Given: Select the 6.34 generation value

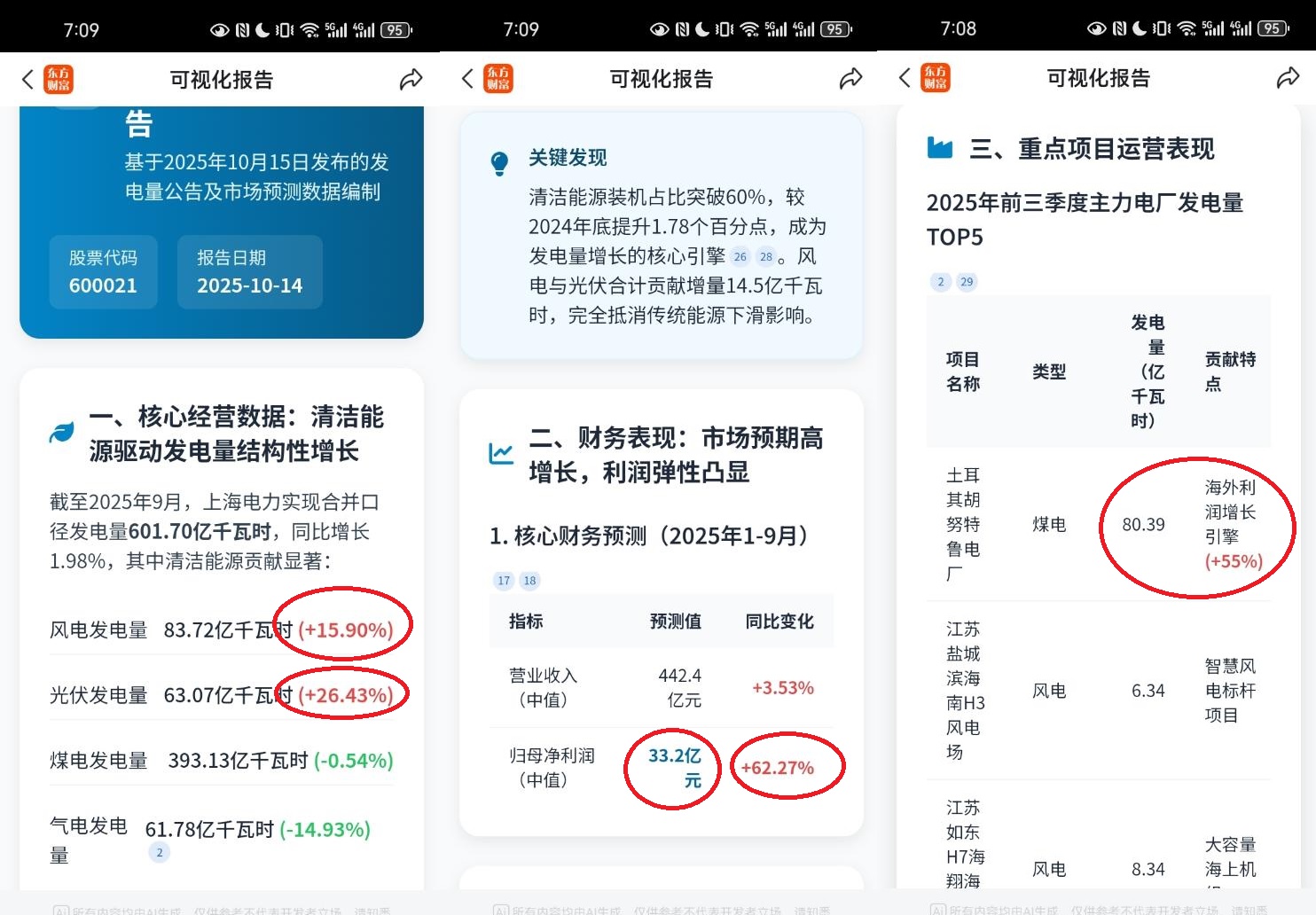Looking at the screenshot, I should click(x=1148, y=691).
